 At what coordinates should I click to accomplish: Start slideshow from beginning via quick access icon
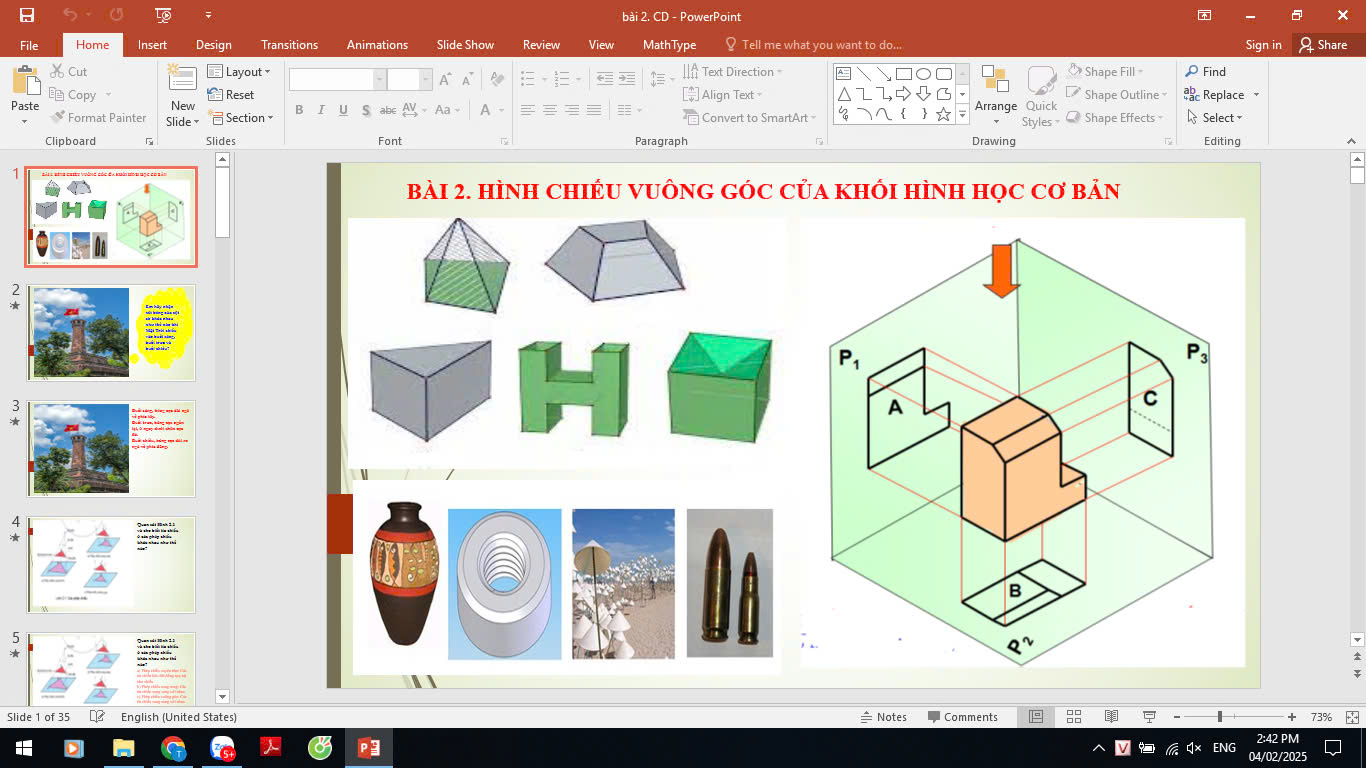[163, 15]
